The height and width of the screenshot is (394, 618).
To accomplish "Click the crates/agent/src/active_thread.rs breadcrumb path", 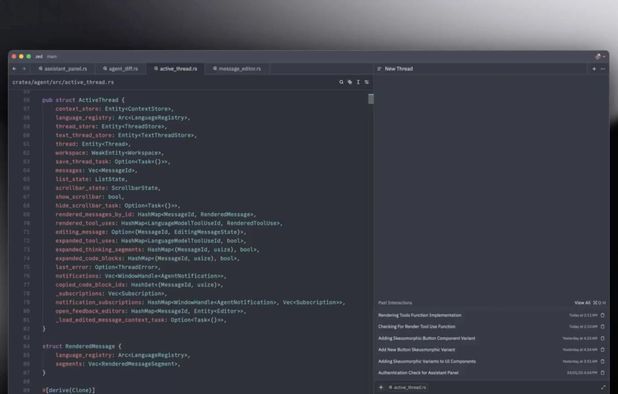I will (x=63, y=82).
